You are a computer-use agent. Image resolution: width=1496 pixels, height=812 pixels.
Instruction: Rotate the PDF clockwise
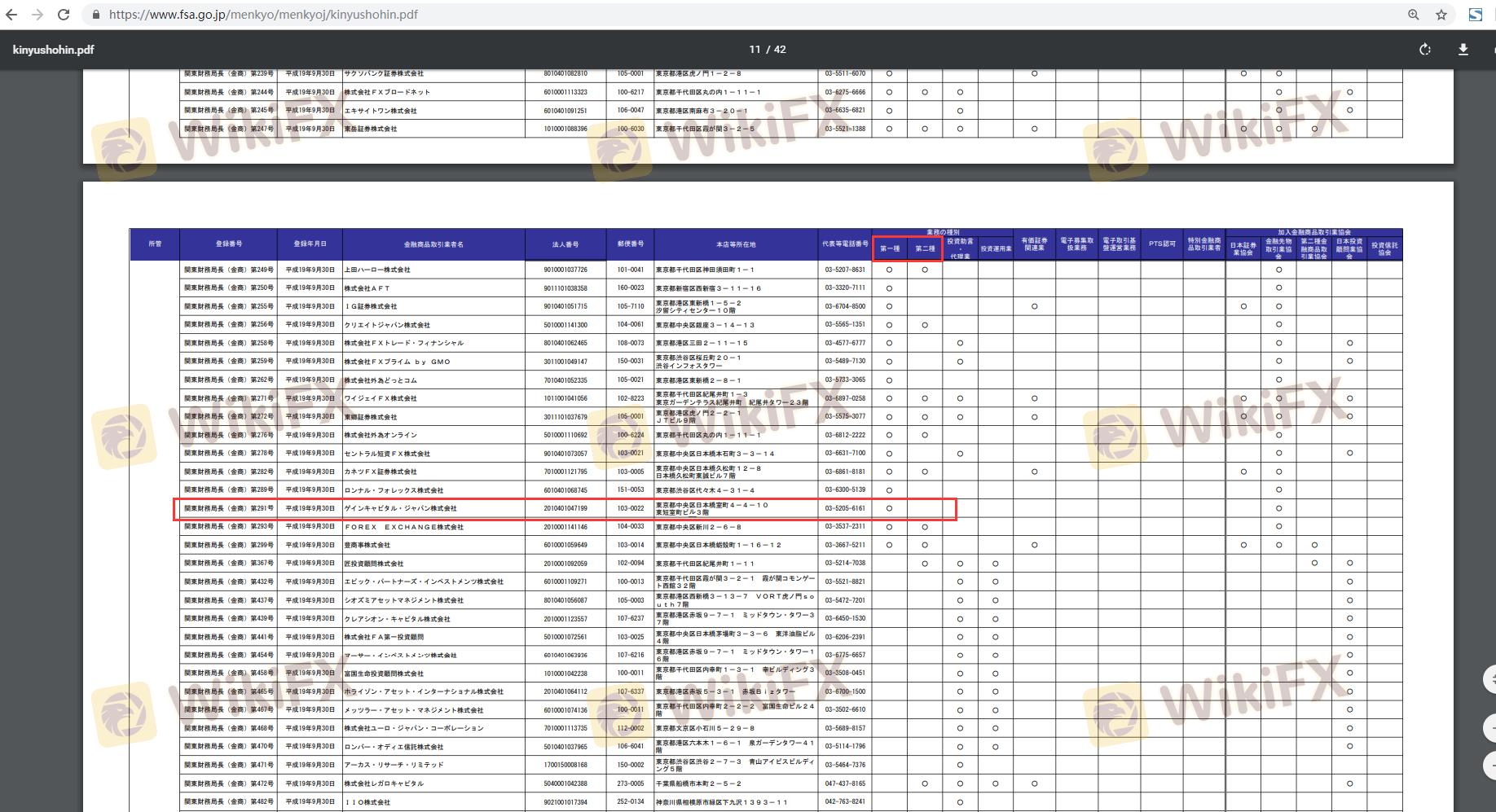pos(1425,50)
